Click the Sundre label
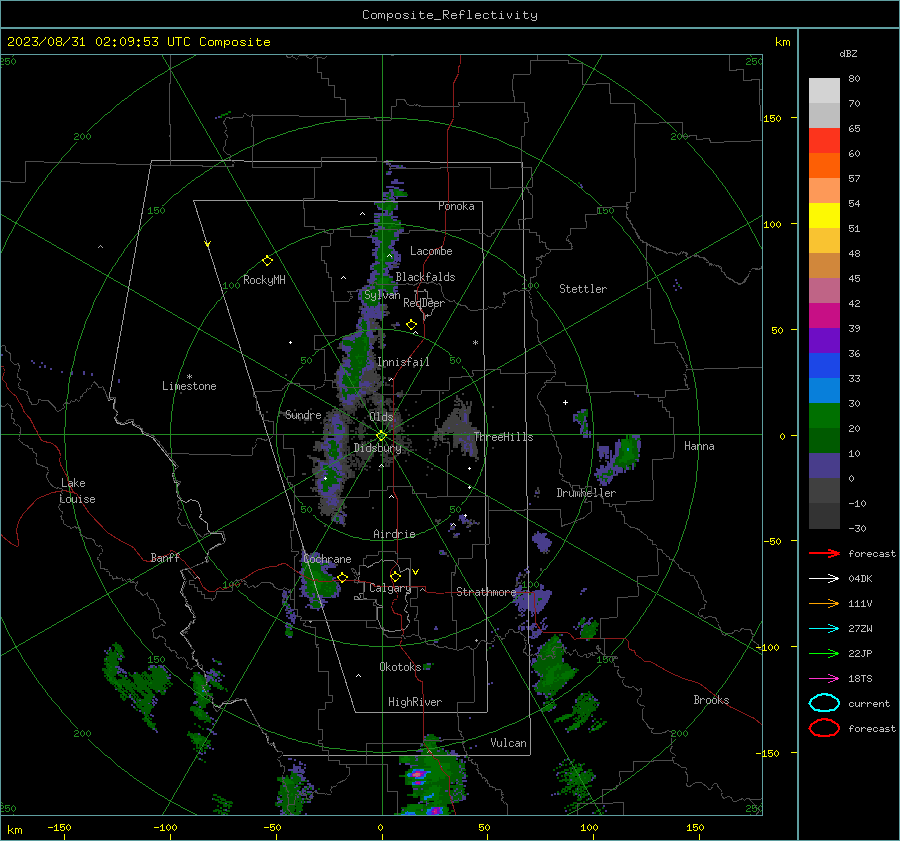Screen dimensions: 900x841 [x=303, y=415]
